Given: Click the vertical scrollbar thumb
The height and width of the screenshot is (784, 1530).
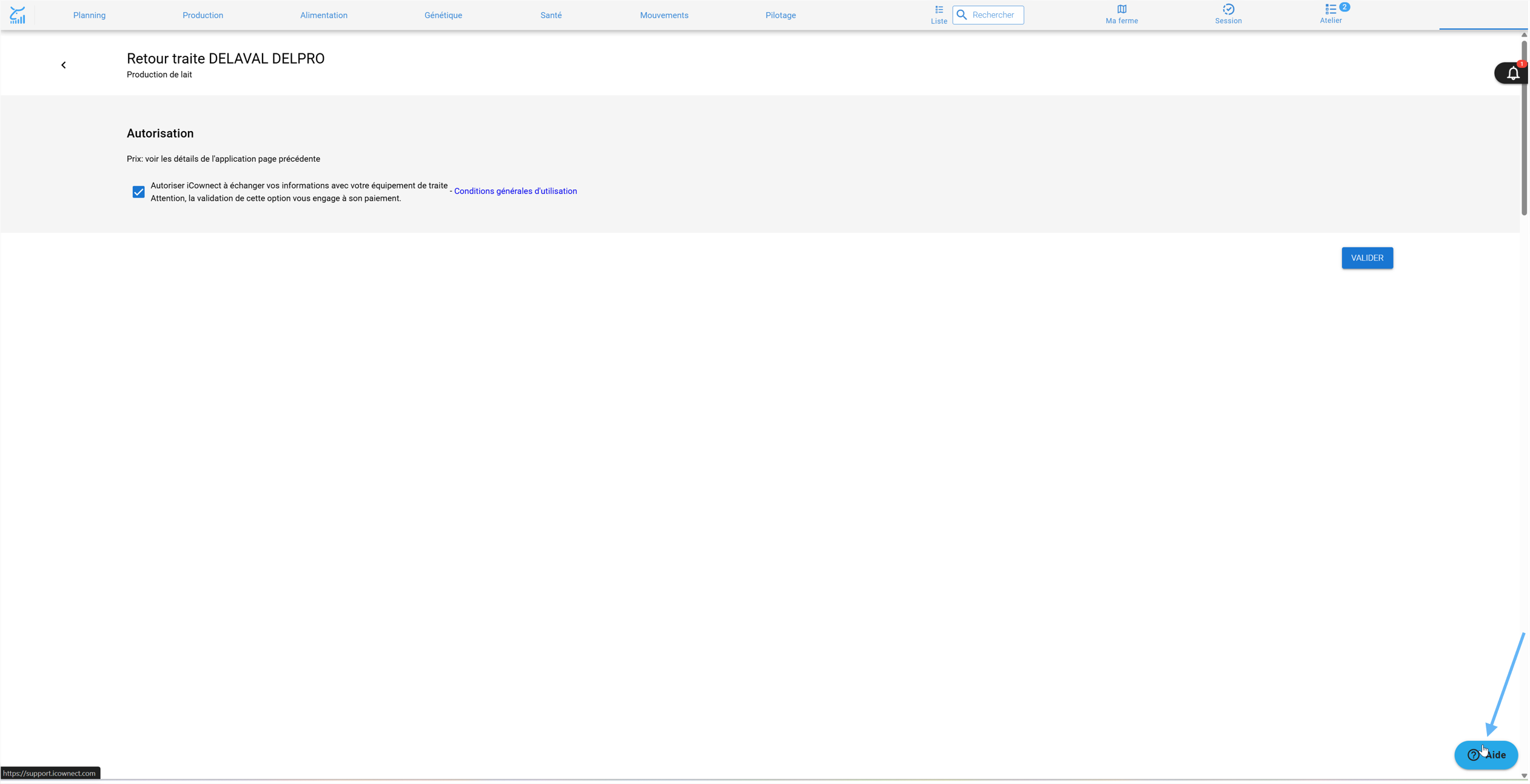Looking at the screenshot, I should click(x=1524, y=127).
